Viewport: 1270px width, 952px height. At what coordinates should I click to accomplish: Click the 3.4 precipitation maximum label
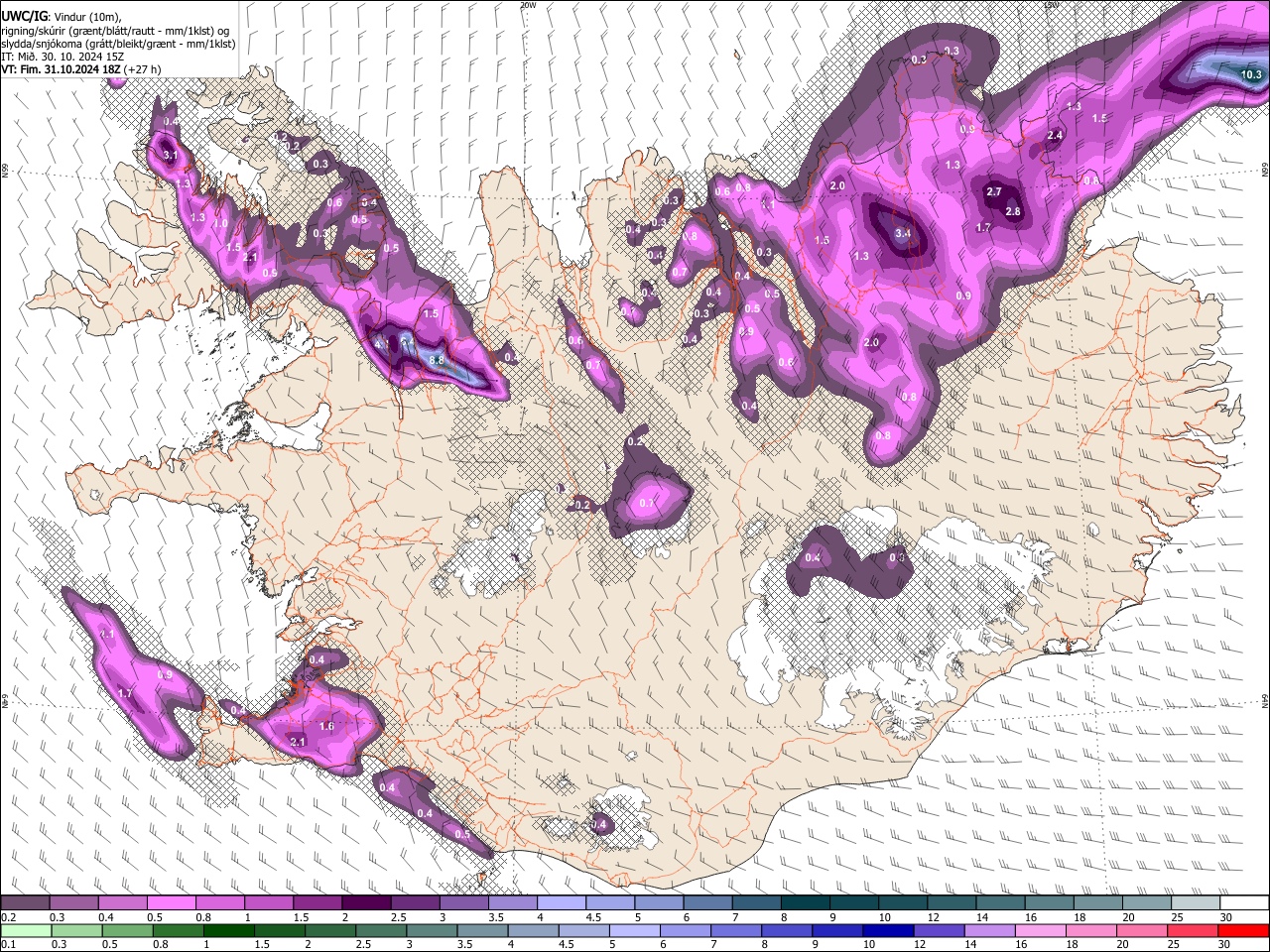click(902, 233)
